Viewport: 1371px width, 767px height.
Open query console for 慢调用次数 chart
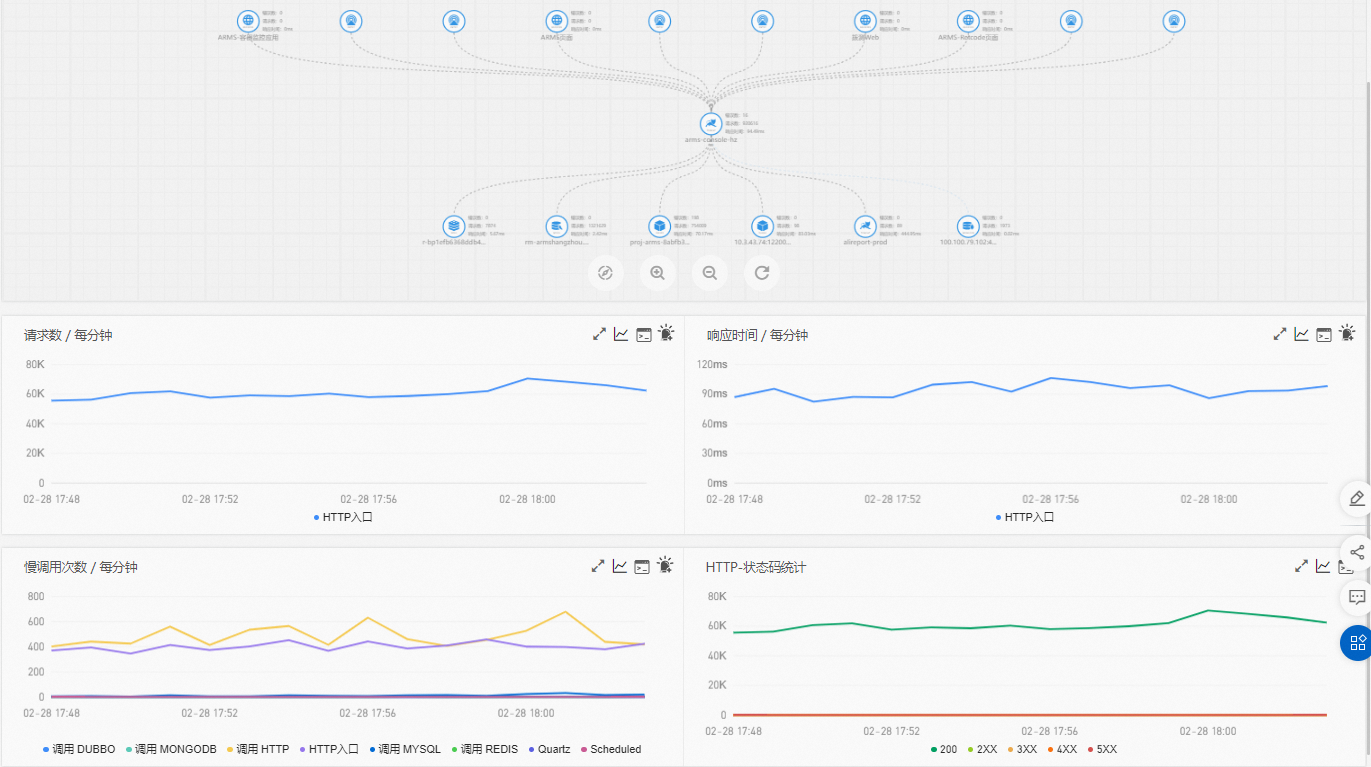642,566
